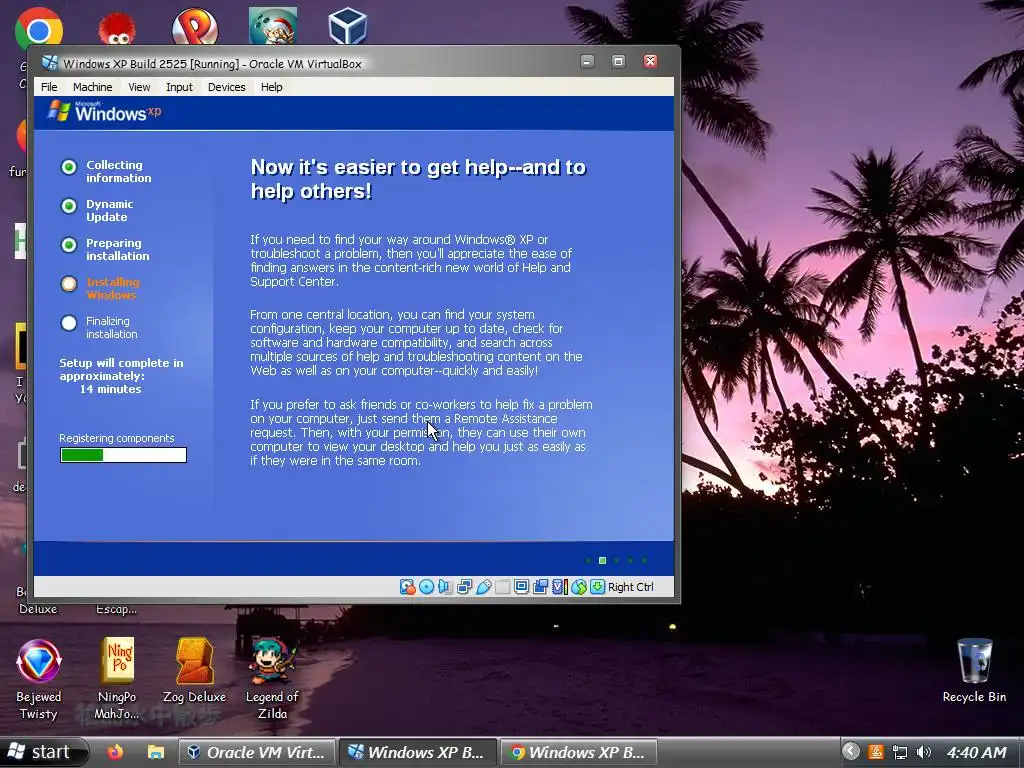Screen dimensions: 1024x768
Task: Click the Finalizing installation empty step bullet
Action: pos(69,323)
